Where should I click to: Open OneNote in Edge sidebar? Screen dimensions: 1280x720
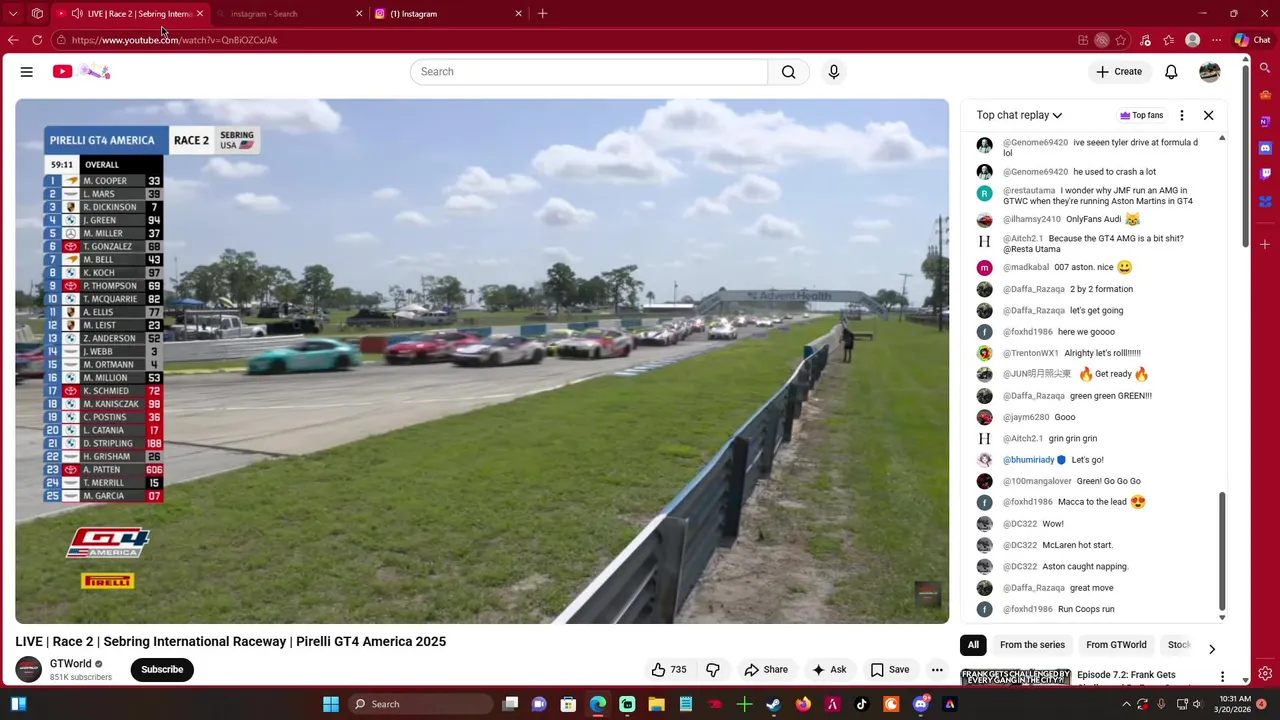coord(1265,122)
